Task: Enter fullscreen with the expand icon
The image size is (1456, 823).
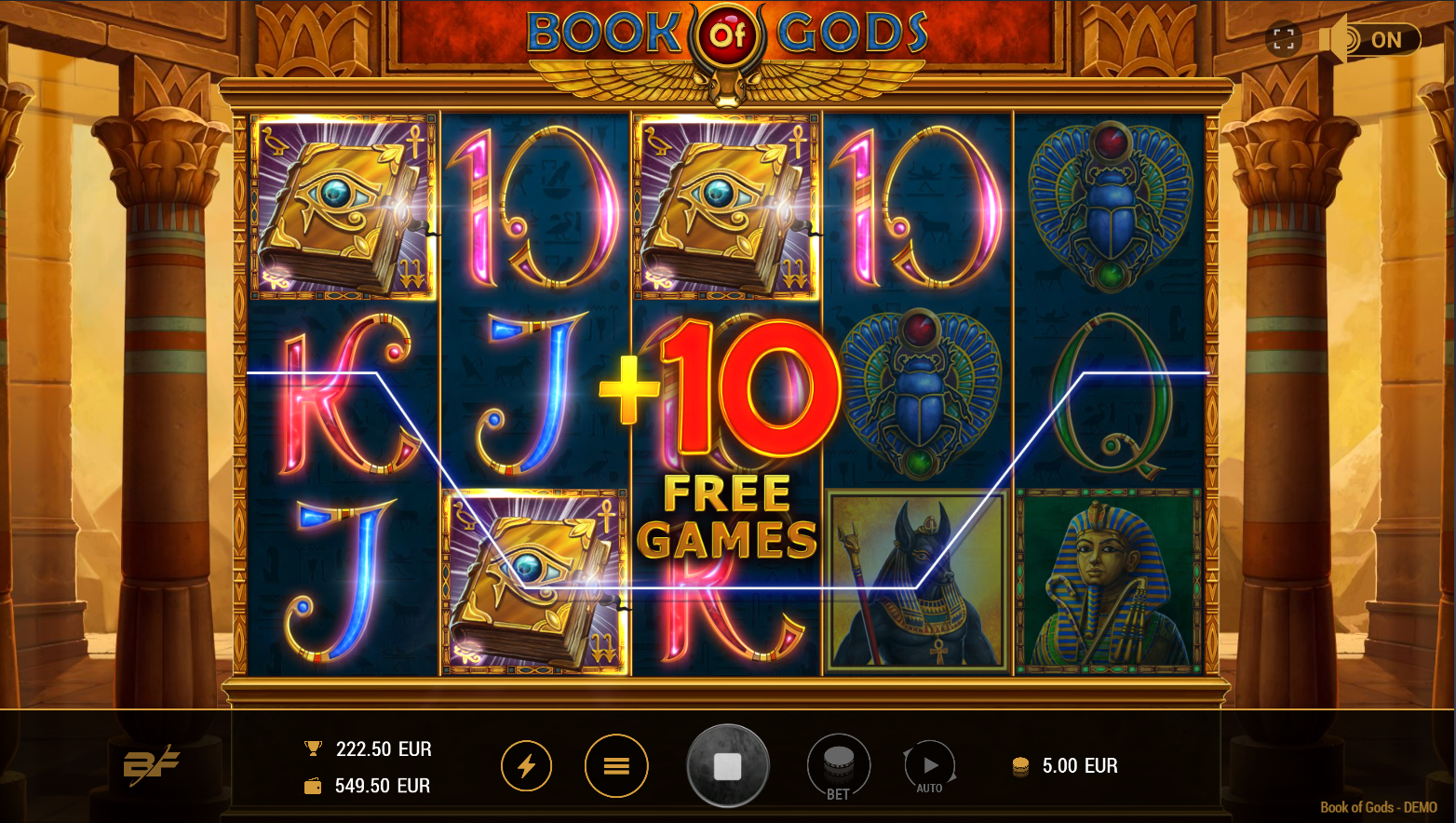Action: tap(1284, 39)
